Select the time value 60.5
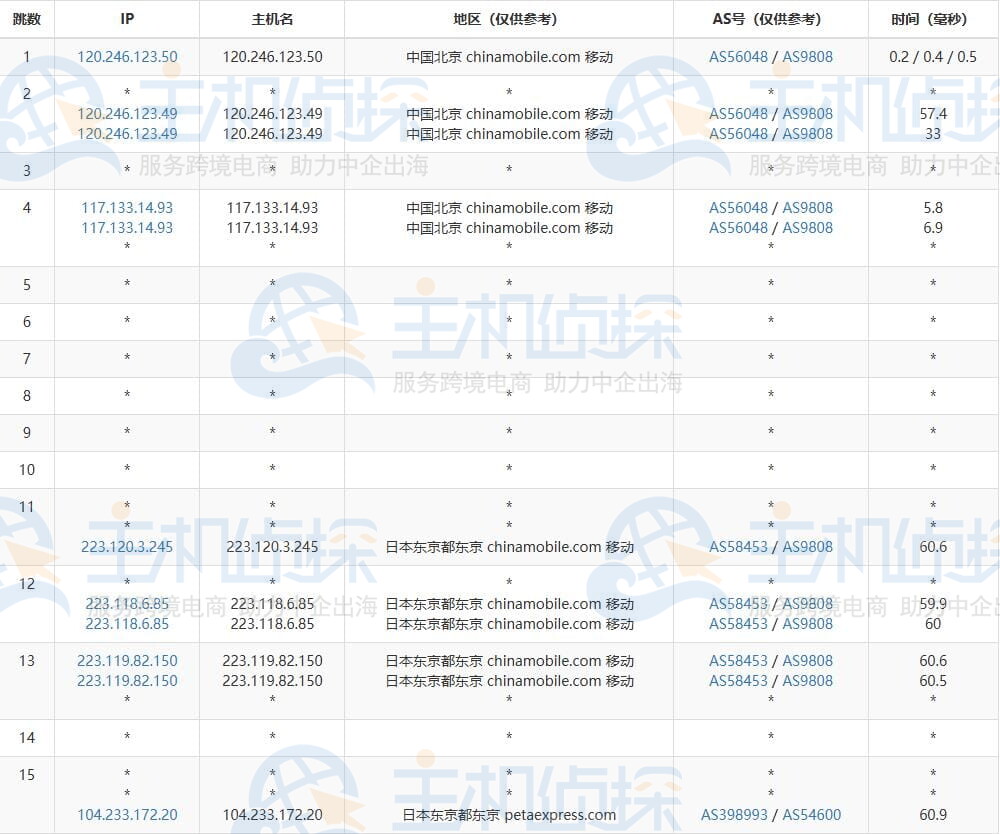 tap(933, 681)
